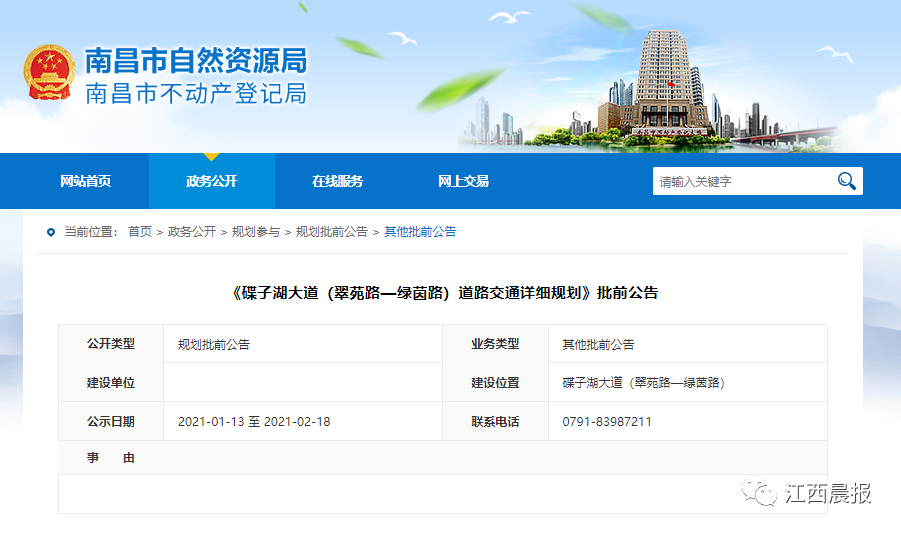901x533 pixels.
Task: Select the phone number 0791-83987211
Action: coord(607,422)
